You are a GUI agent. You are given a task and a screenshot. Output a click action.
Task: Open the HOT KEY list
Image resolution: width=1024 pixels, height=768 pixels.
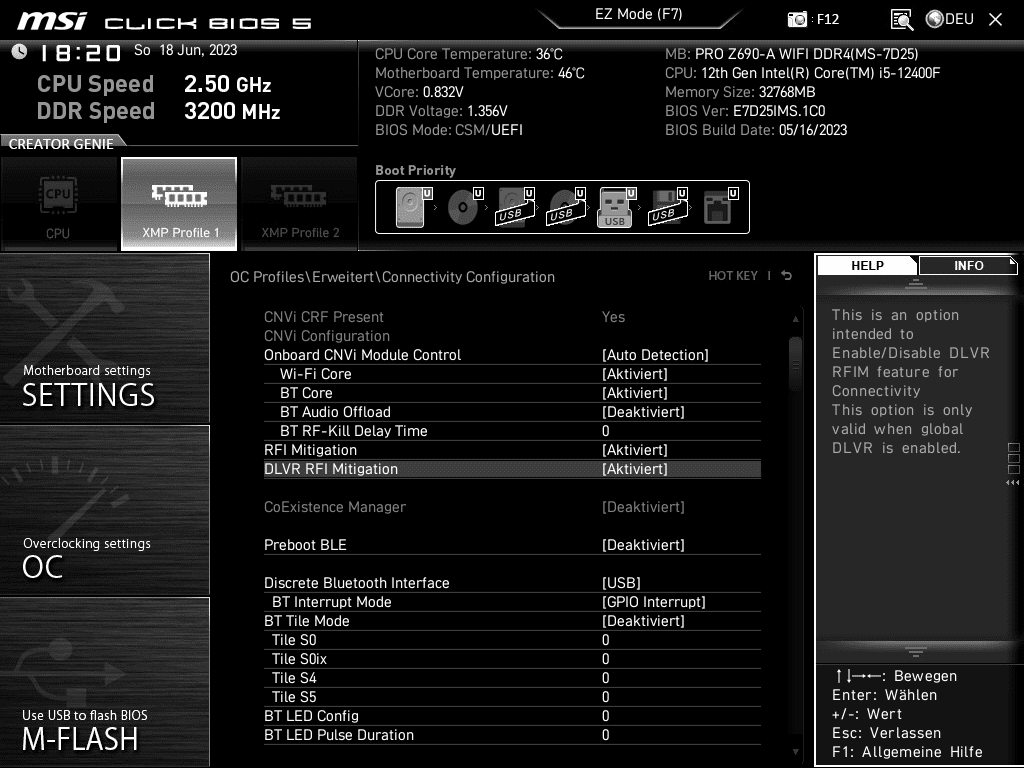coord(733,276)
